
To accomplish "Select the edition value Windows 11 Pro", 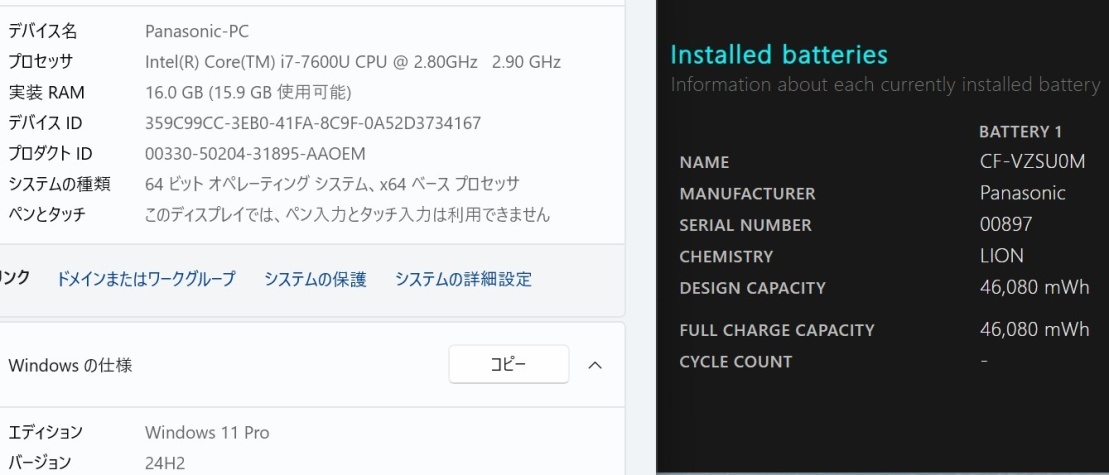I will click(x=207, y=432).
